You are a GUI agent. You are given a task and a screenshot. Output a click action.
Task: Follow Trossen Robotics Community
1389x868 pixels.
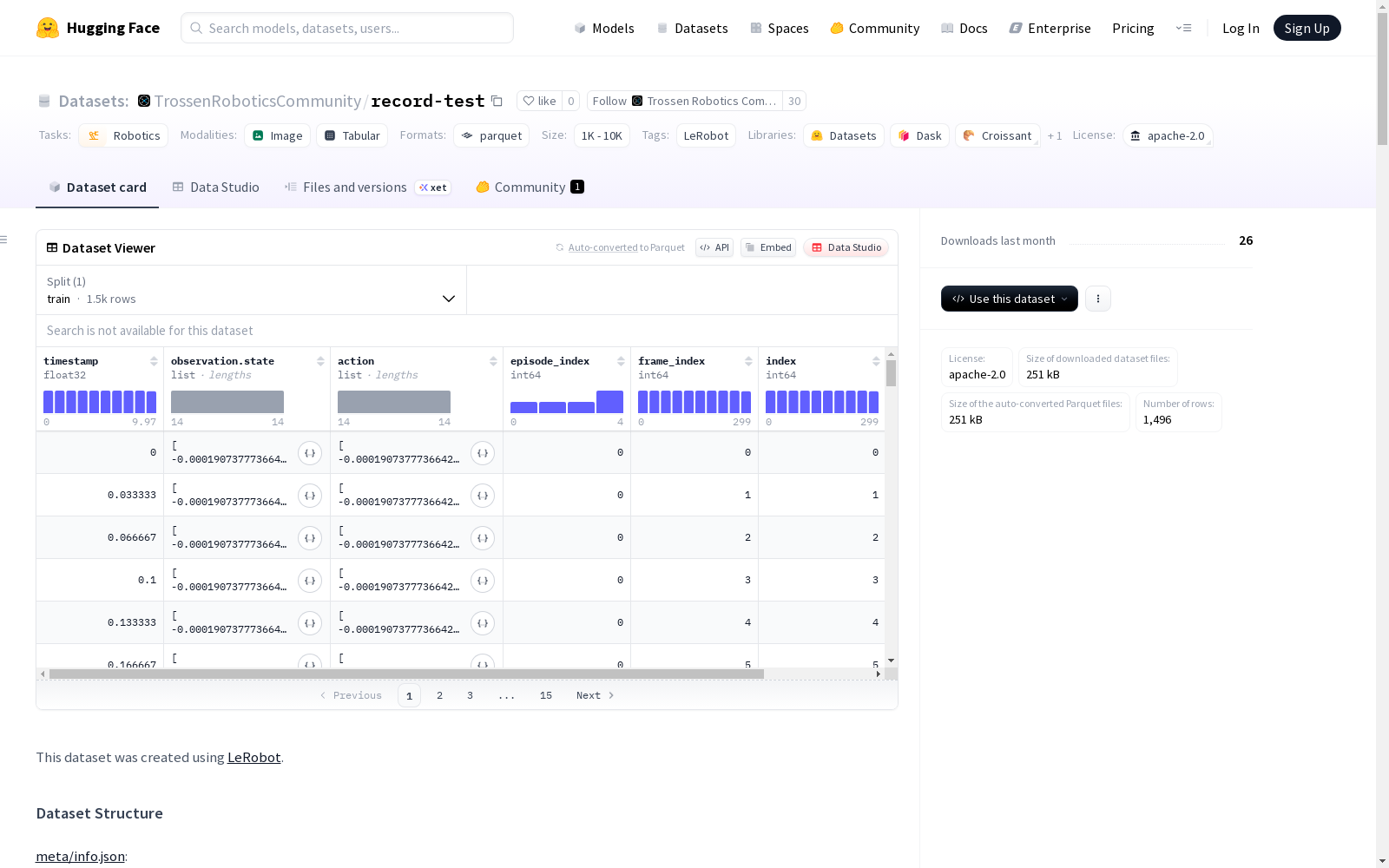685,101
